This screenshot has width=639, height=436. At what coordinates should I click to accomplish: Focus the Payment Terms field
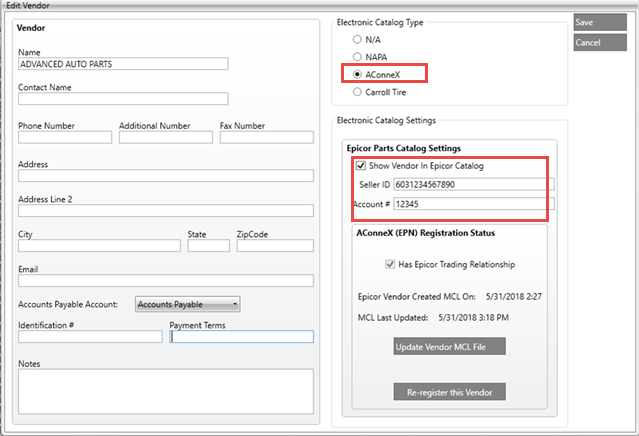242,337
